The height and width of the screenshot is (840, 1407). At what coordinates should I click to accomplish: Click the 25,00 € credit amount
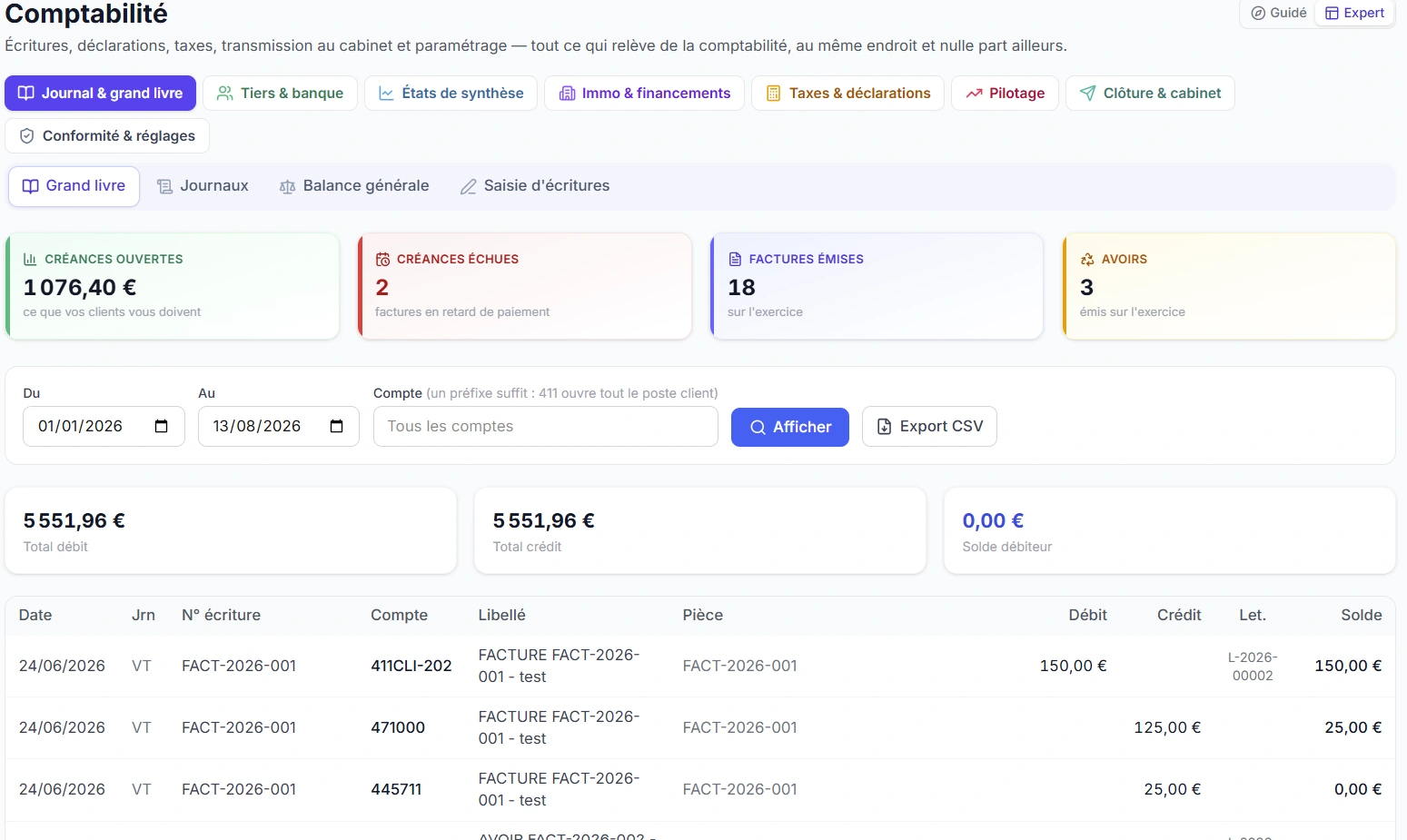(1173, 789)
